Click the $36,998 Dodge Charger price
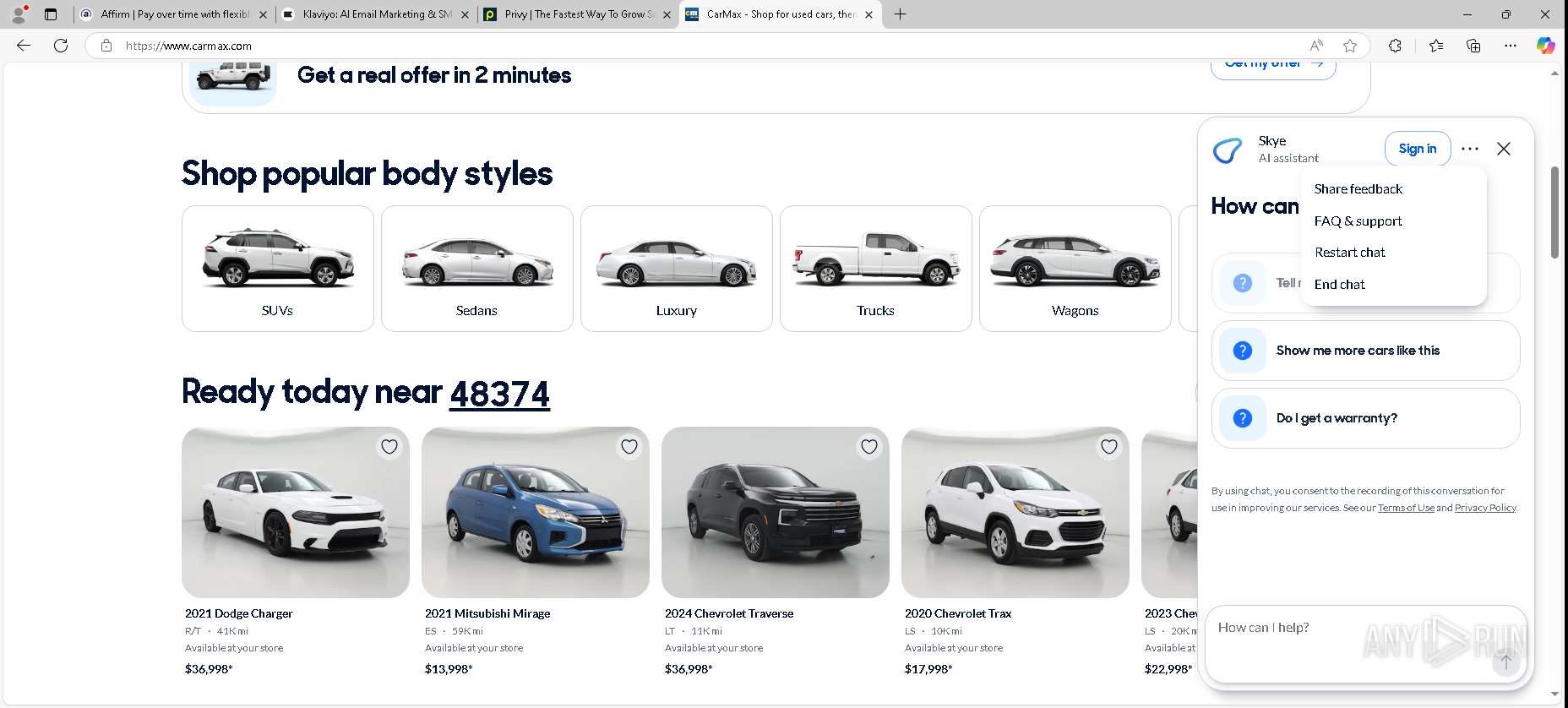Viewport: 1568px width, 708px height. click(x=209, y=669)
